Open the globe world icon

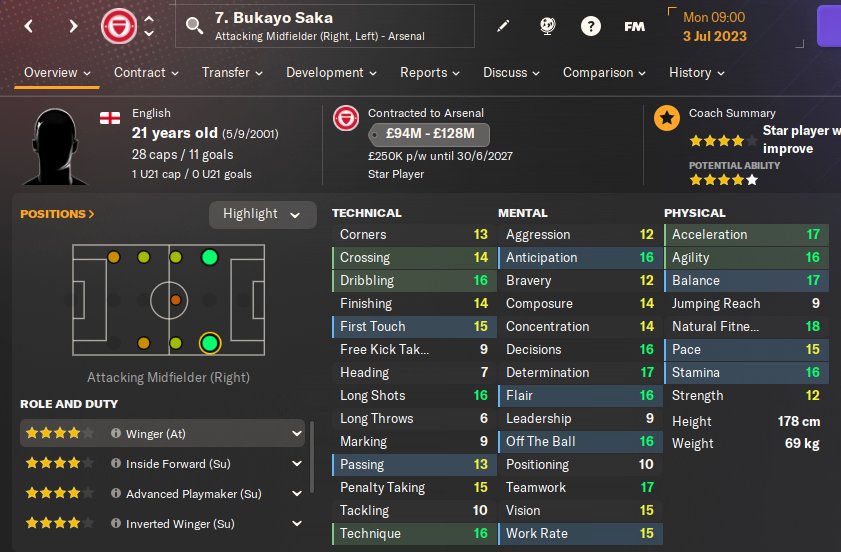click(x=547, y=26)
